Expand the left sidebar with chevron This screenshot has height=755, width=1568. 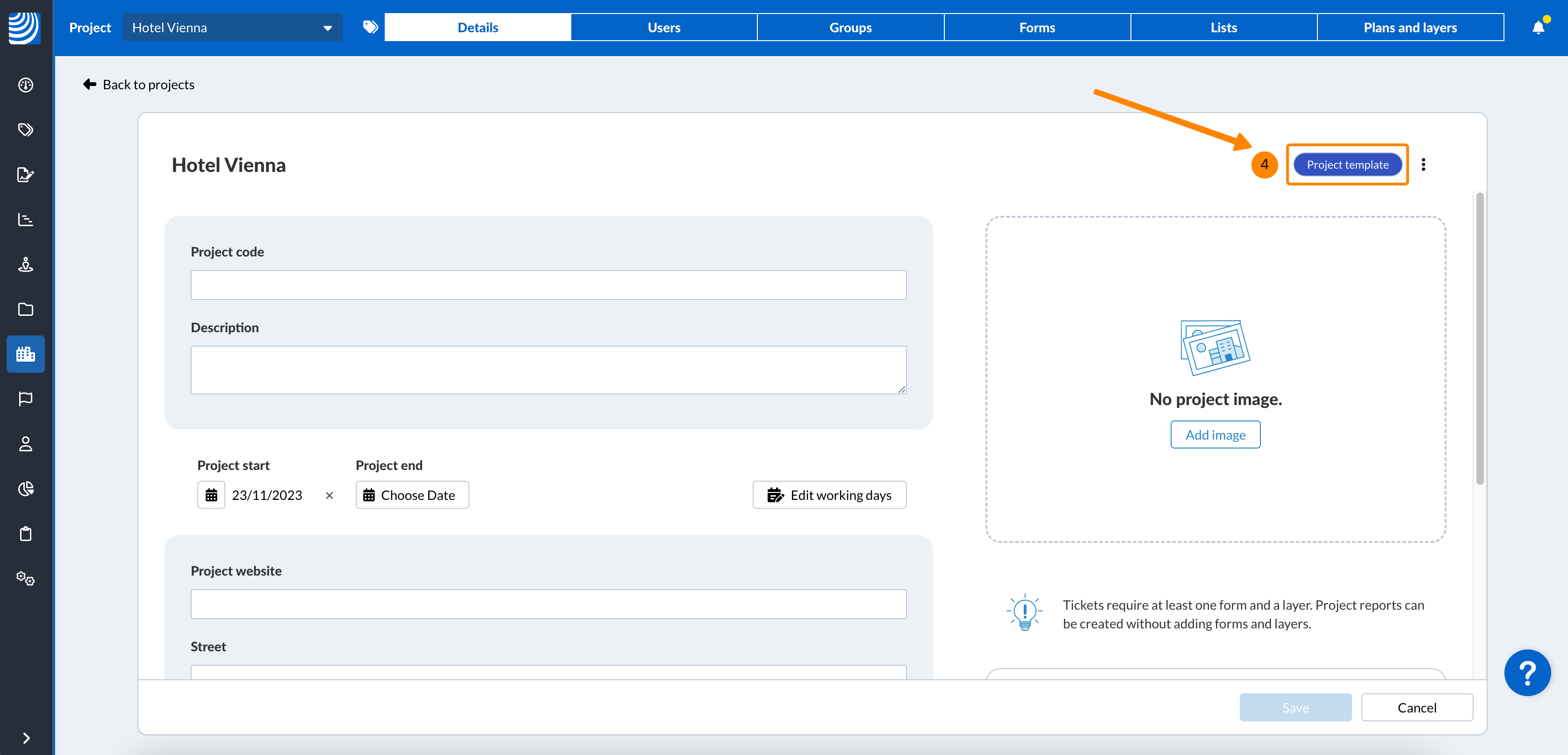[x=26, y=738]
